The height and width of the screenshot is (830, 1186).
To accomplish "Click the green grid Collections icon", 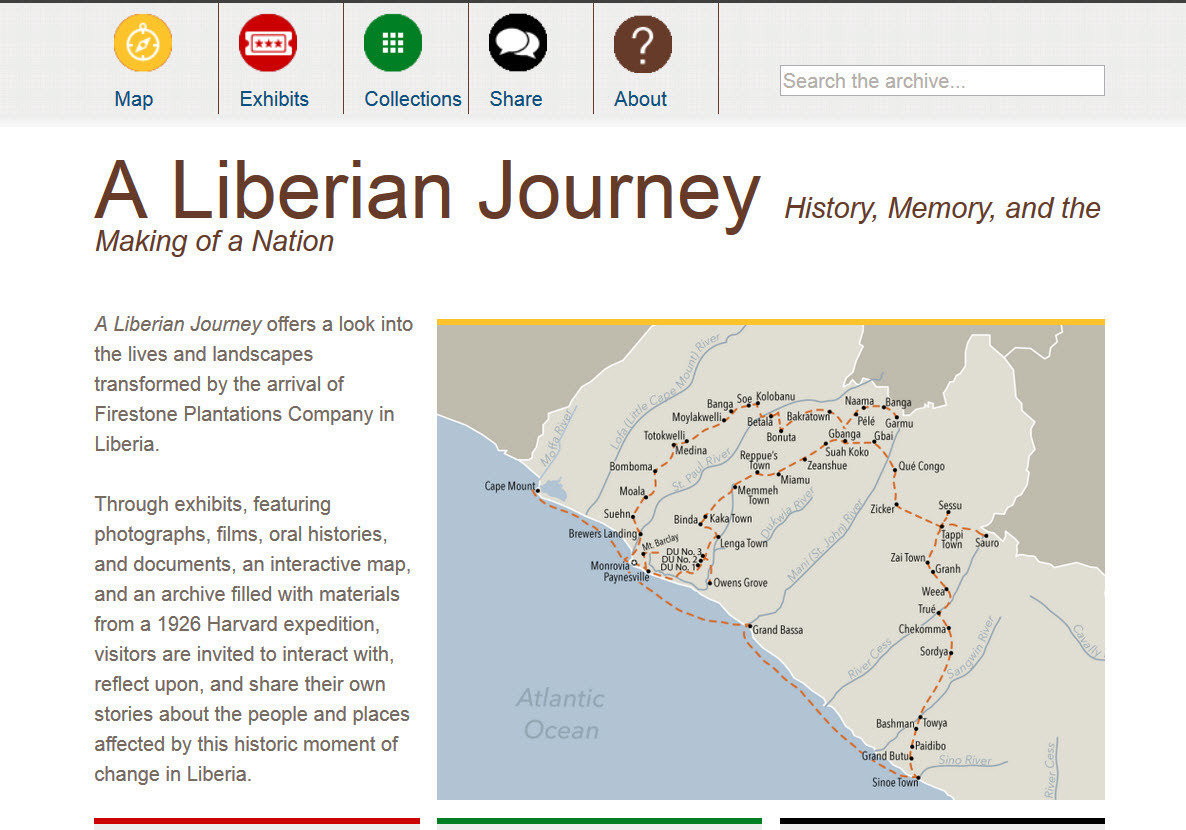I will pos(393,43).
